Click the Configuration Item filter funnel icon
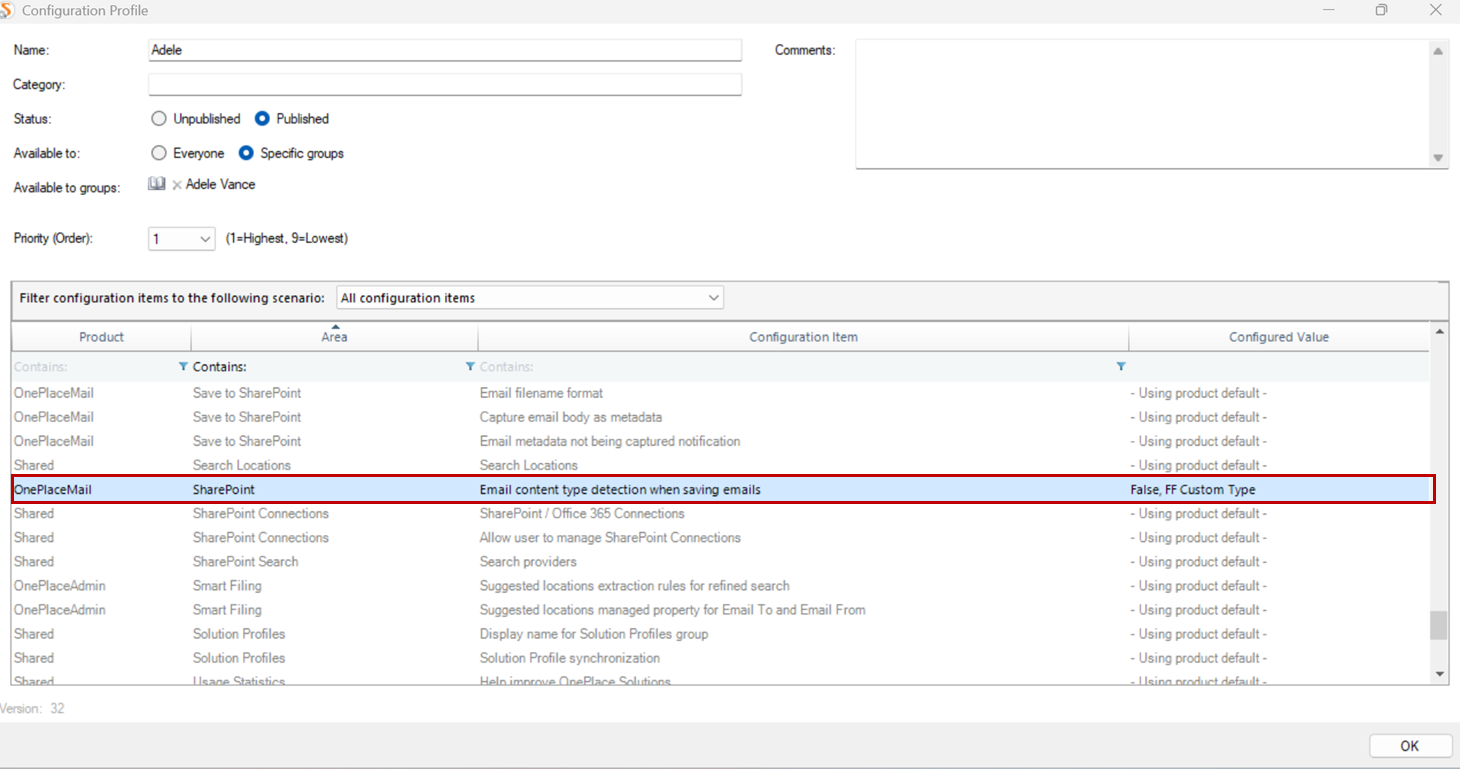 (1120, 367)
